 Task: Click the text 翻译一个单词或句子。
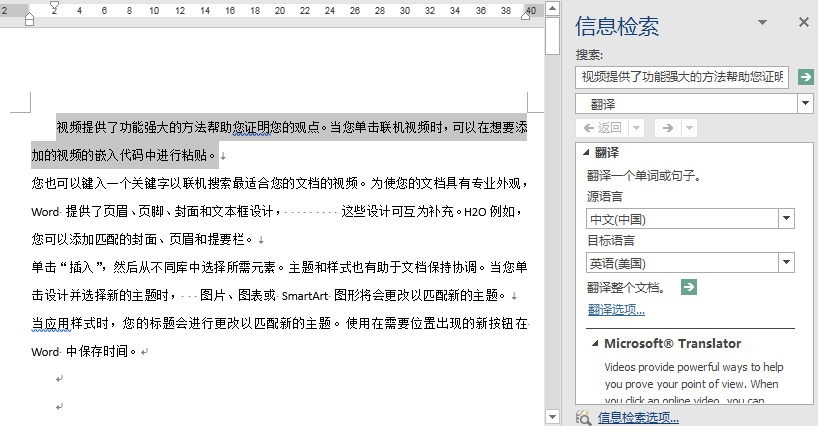tap(644, 176)
